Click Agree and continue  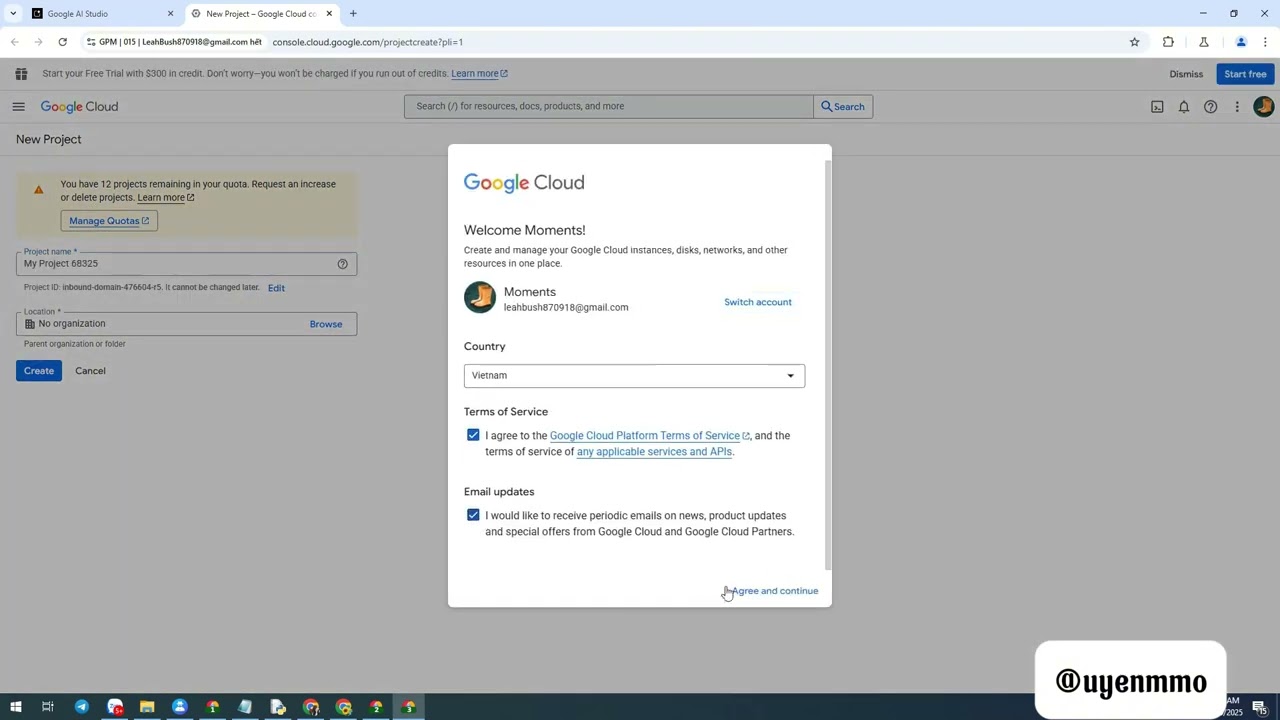pyautogui.click(x=775, y=591)
